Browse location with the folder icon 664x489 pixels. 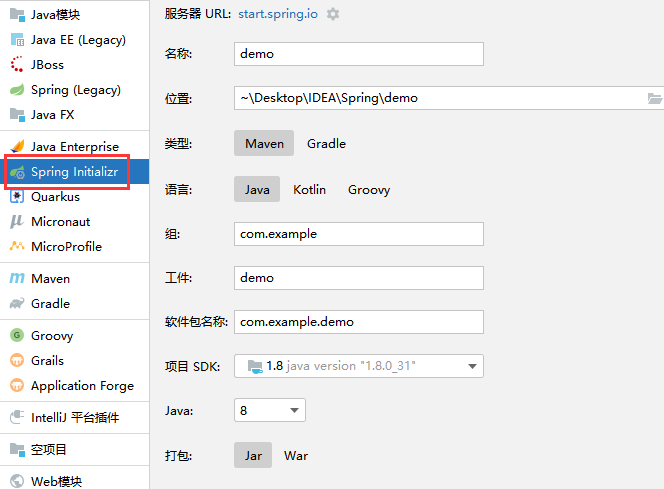point(655,98)
